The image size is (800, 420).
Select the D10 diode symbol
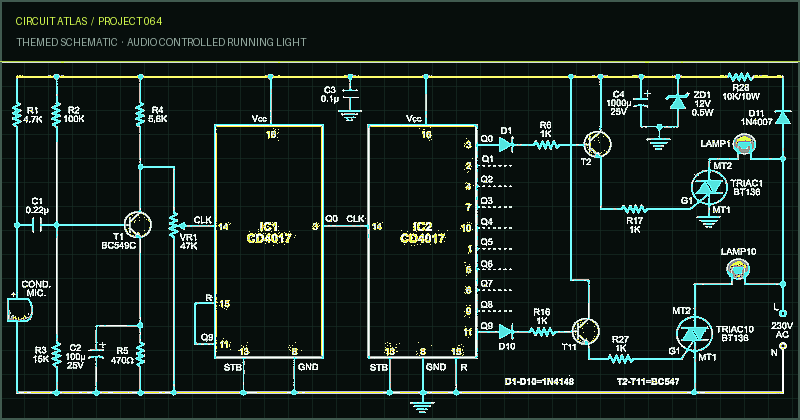click(x=506, y=332)
